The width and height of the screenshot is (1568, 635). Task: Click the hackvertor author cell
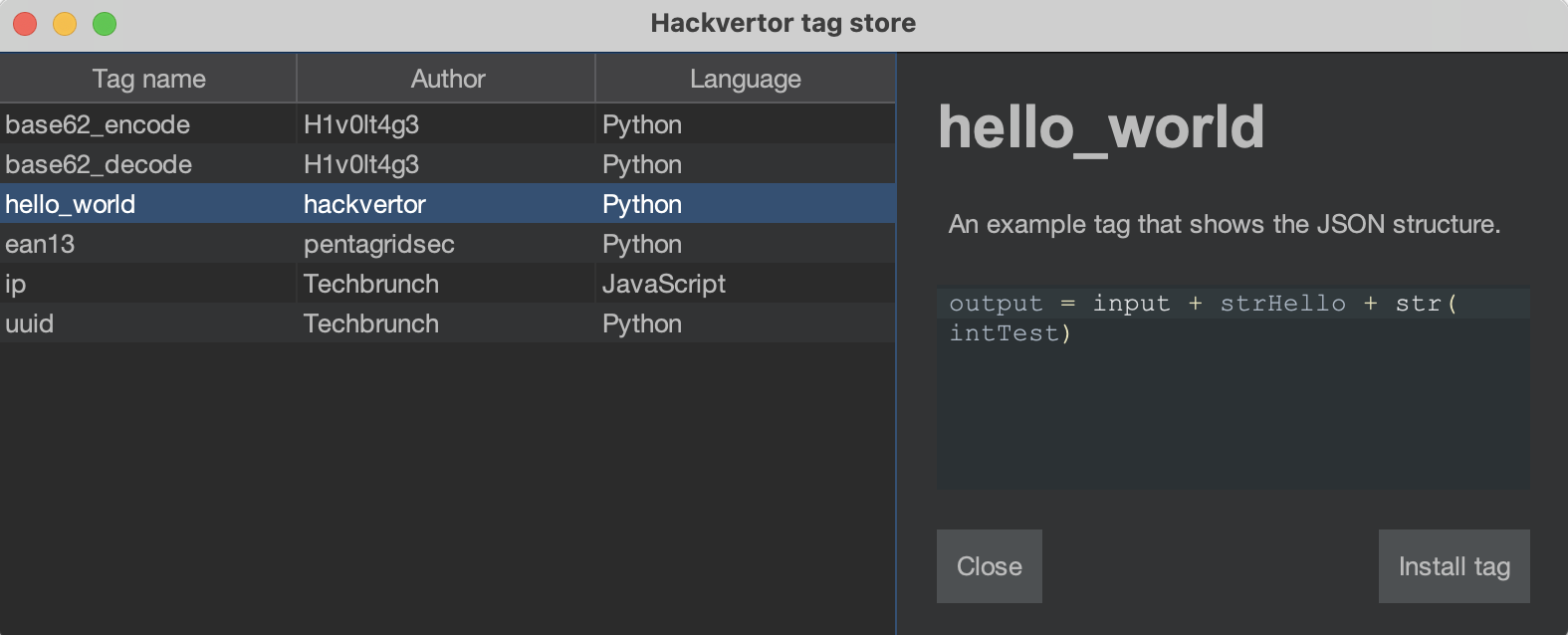pyautogui.click(x=364, y=204)
